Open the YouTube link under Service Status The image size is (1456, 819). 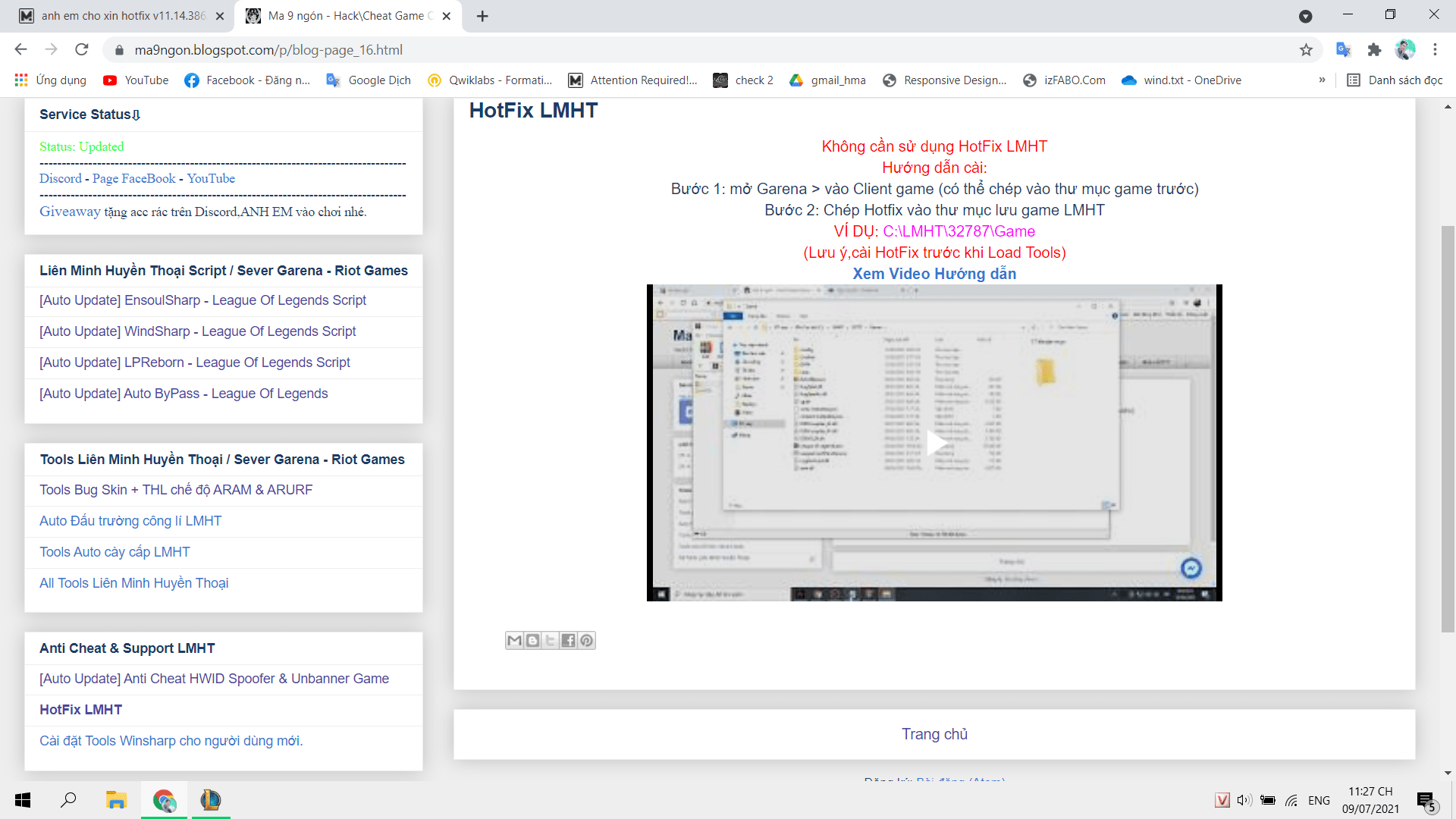coord(211,178)
